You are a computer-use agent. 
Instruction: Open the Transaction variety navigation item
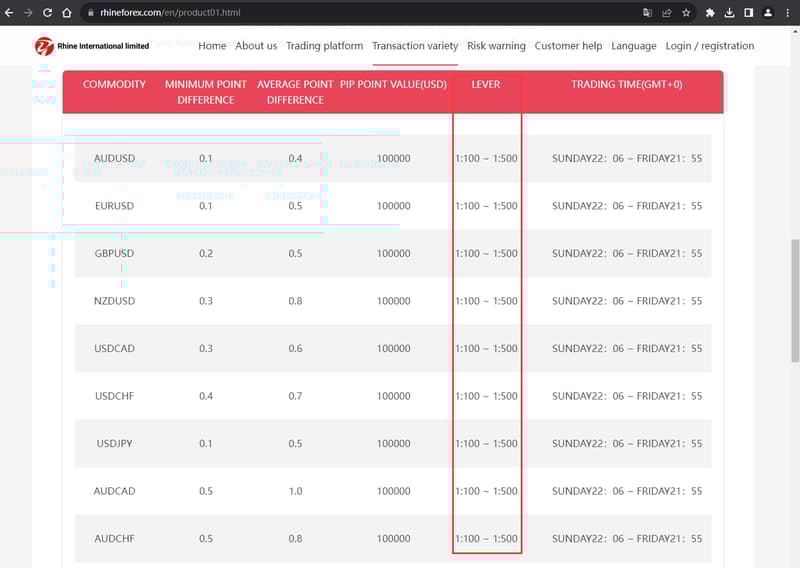415,46
